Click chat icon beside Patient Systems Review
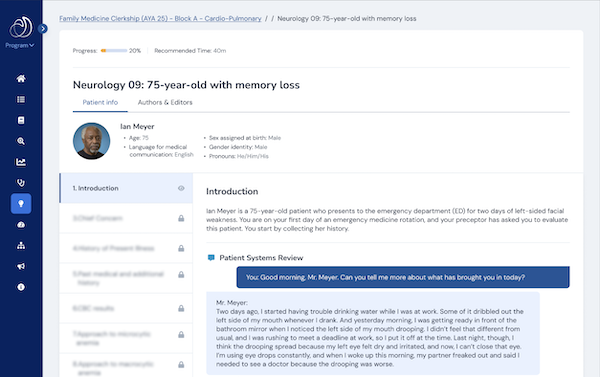 [x=211, y=258]
